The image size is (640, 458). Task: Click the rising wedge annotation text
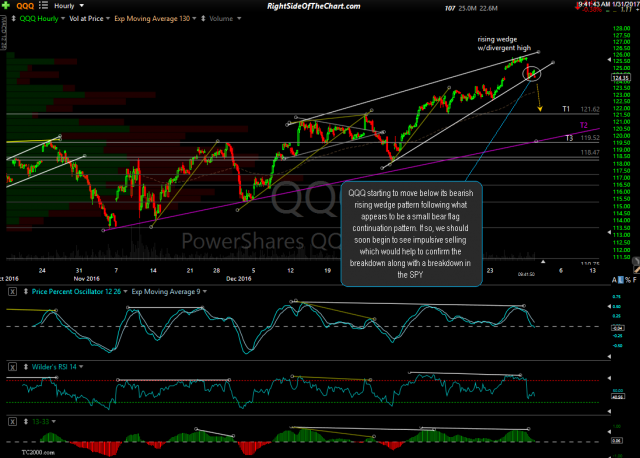pyautogui.click(x=504, y=44)
